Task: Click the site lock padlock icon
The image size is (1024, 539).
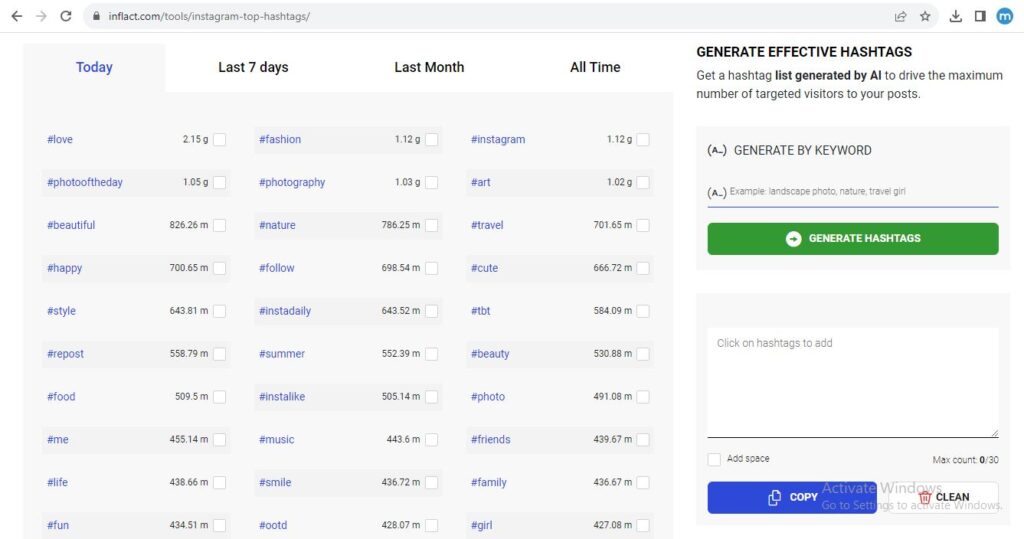Action: point(97,16)
